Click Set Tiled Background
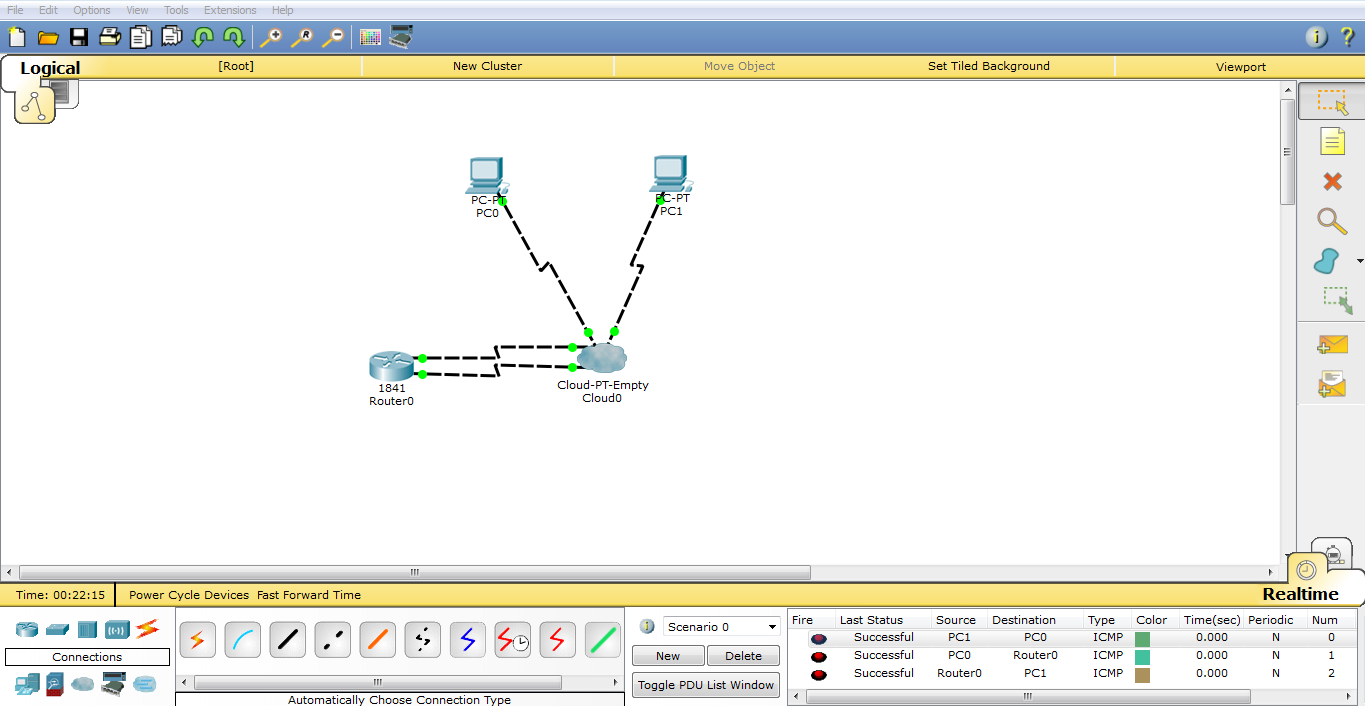The height and width of the screenshot is (706, 1365). tap(988, 66)
